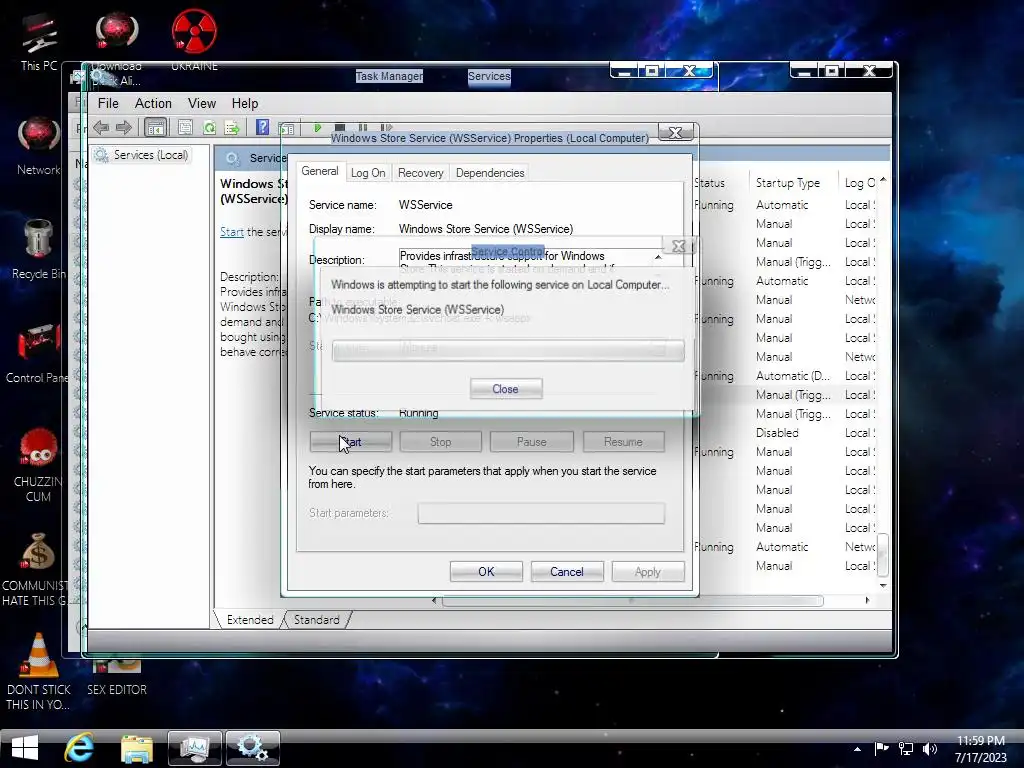Close Service Control dialog with X button
The width and height of the screenshot is (1024, 768).
679,246
